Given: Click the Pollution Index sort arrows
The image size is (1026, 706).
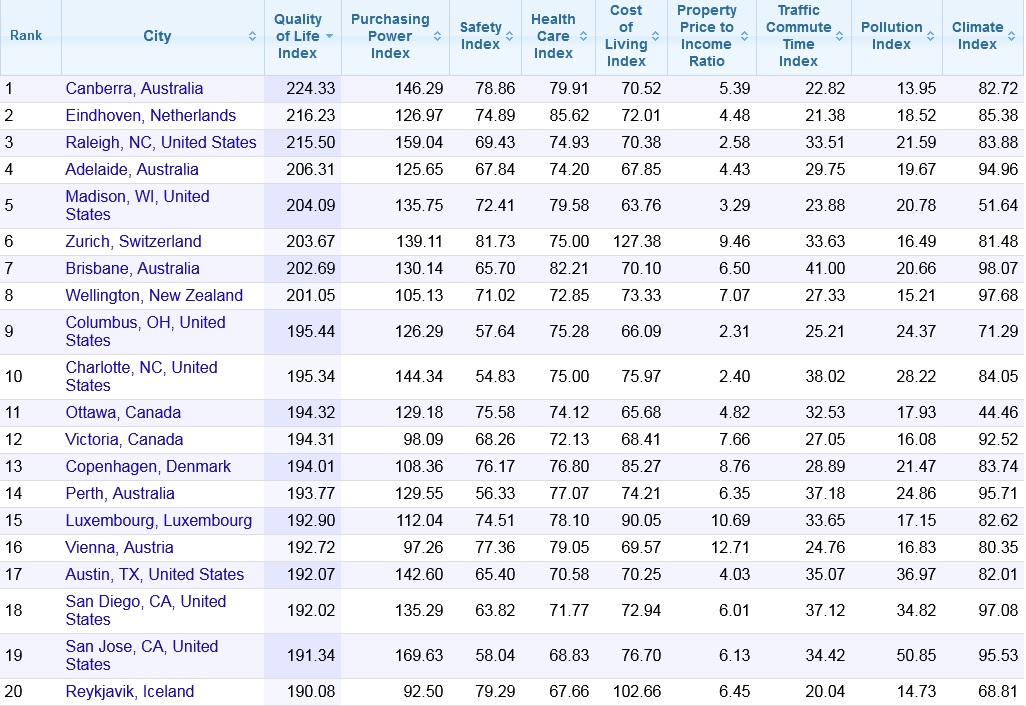Looking at the screenshot, I should coord(930,36).
